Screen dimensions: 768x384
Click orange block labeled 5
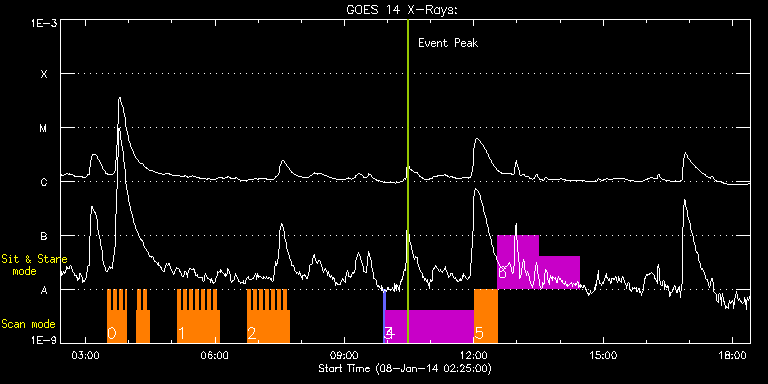click(x=486, y=316)
